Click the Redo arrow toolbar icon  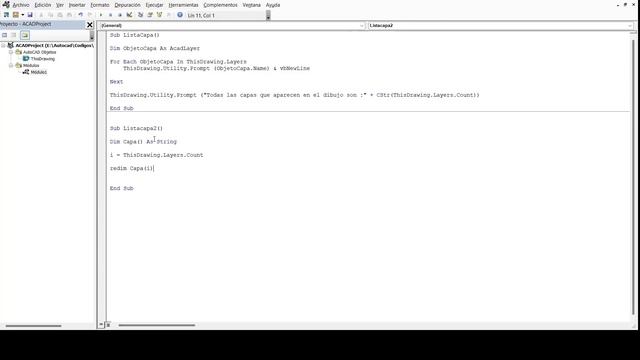coord(90,15)
